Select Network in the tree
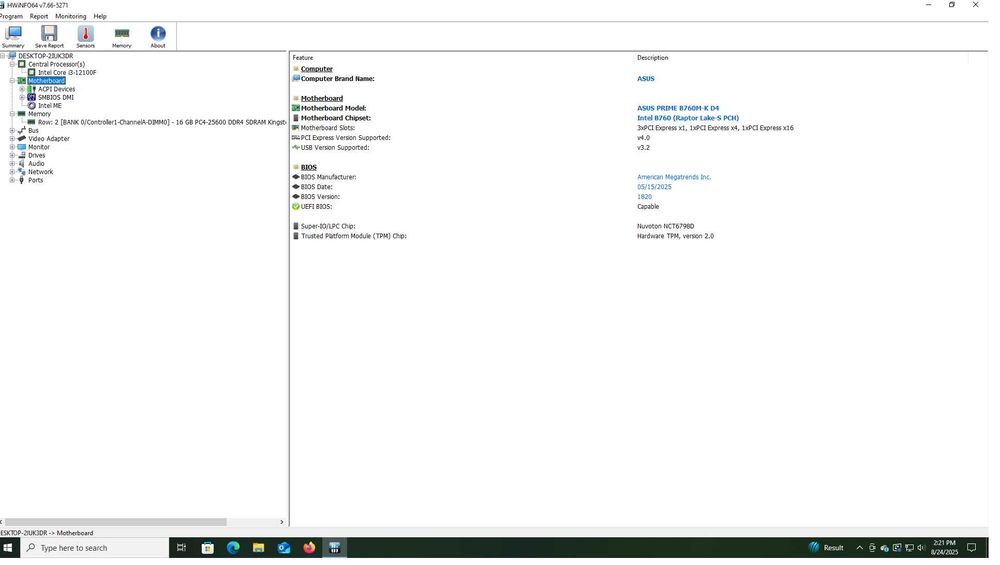Viewport: 1000px width, 565px height. coord(40,172)
